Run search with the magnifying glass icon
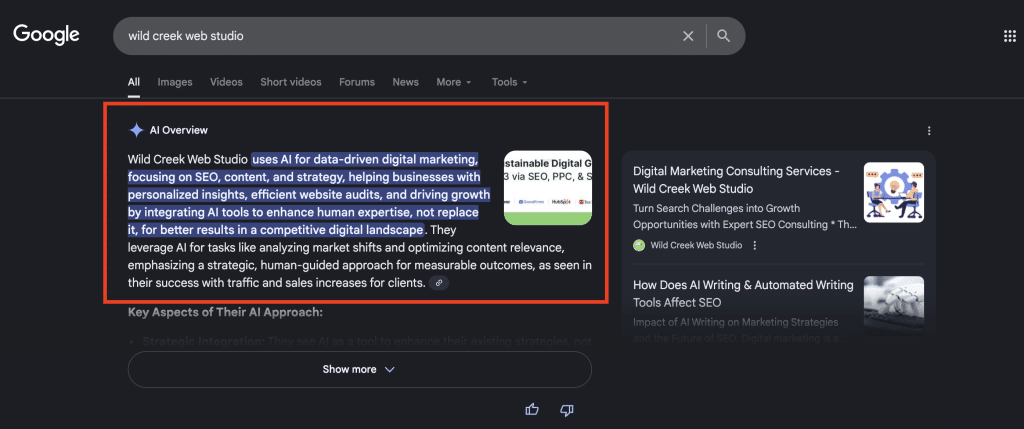Image resolution: width=1024 pixels, height=429 pixels. [x=723, y=36]
